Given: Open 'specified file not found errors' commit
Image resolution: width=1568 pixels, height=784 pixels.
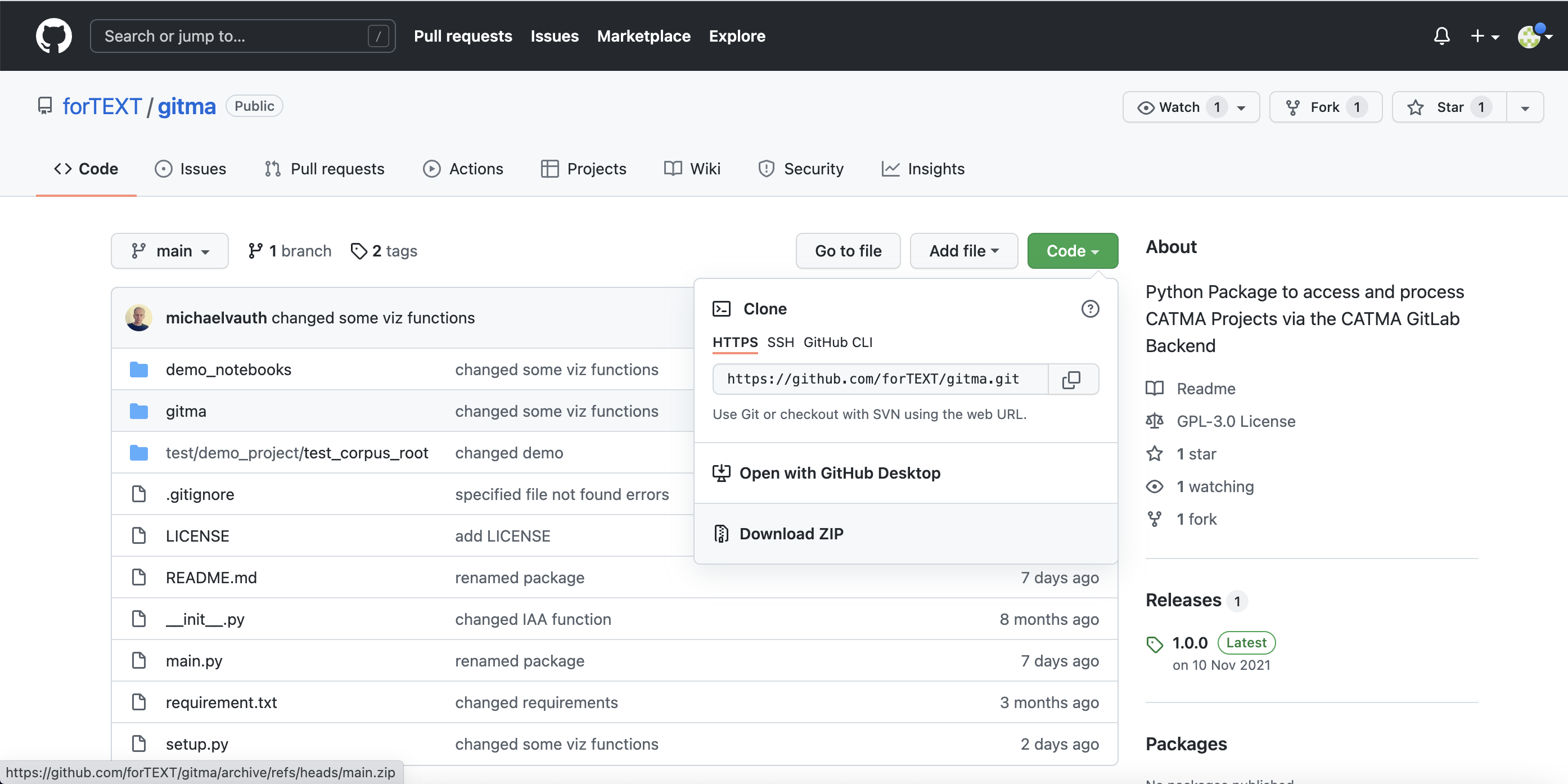Looking at the screenshot, I should pos(562,494).
